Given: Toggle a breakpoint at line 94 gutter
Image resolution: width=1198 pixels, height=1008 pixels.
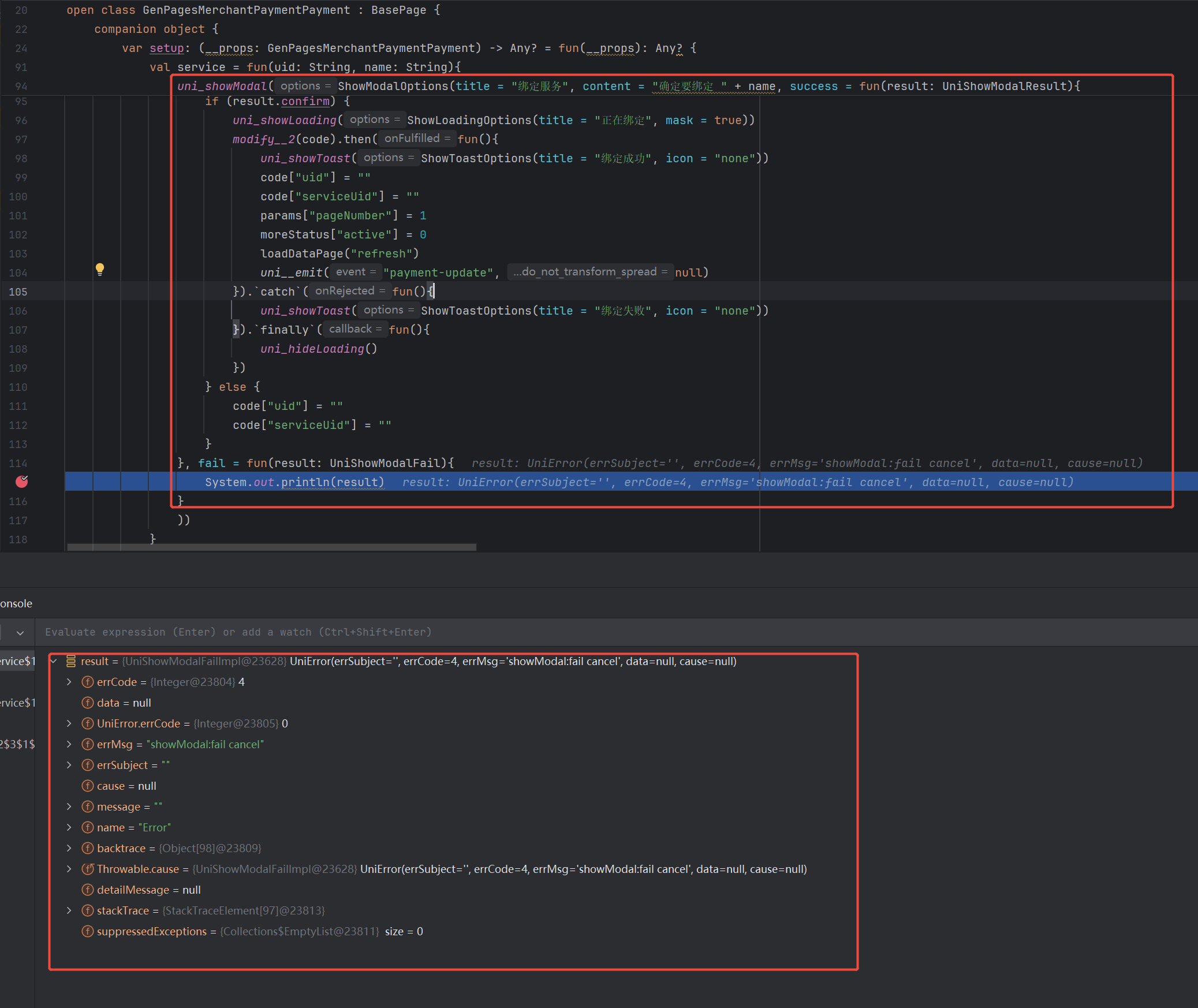Looking at the screenshot, I should 21,86.
